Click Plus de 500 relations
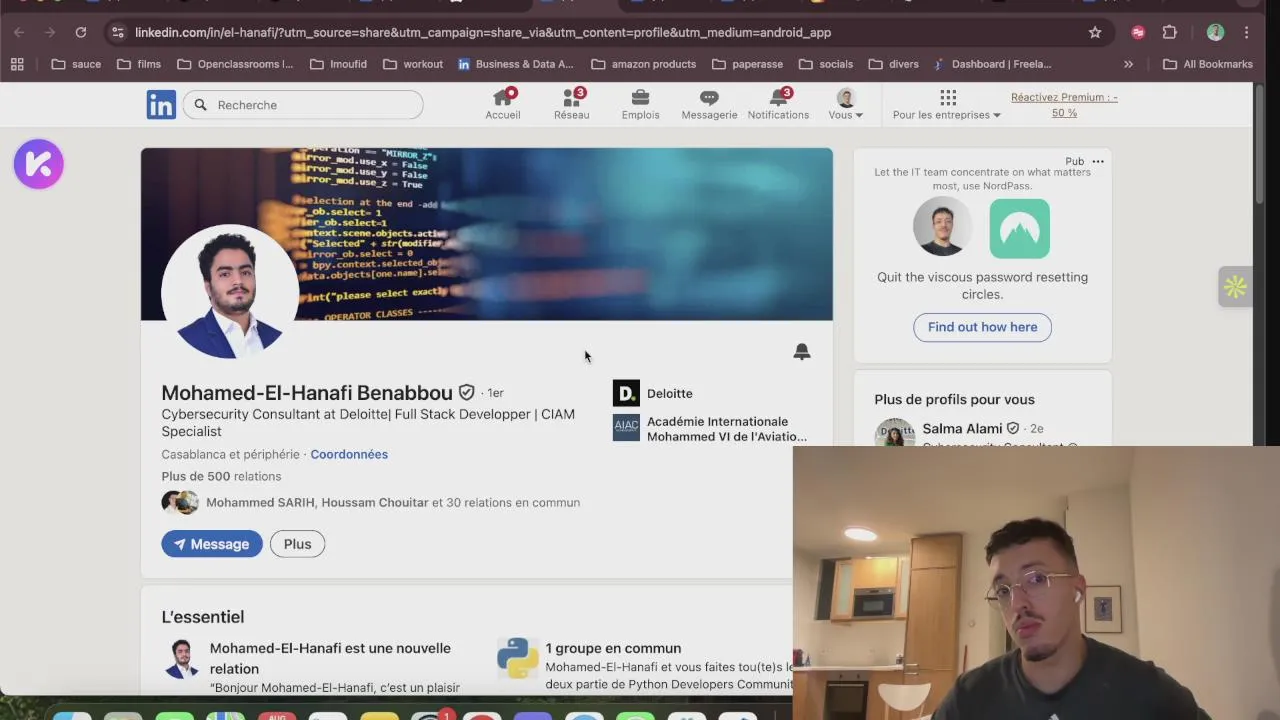 click(x=221, y=476)
